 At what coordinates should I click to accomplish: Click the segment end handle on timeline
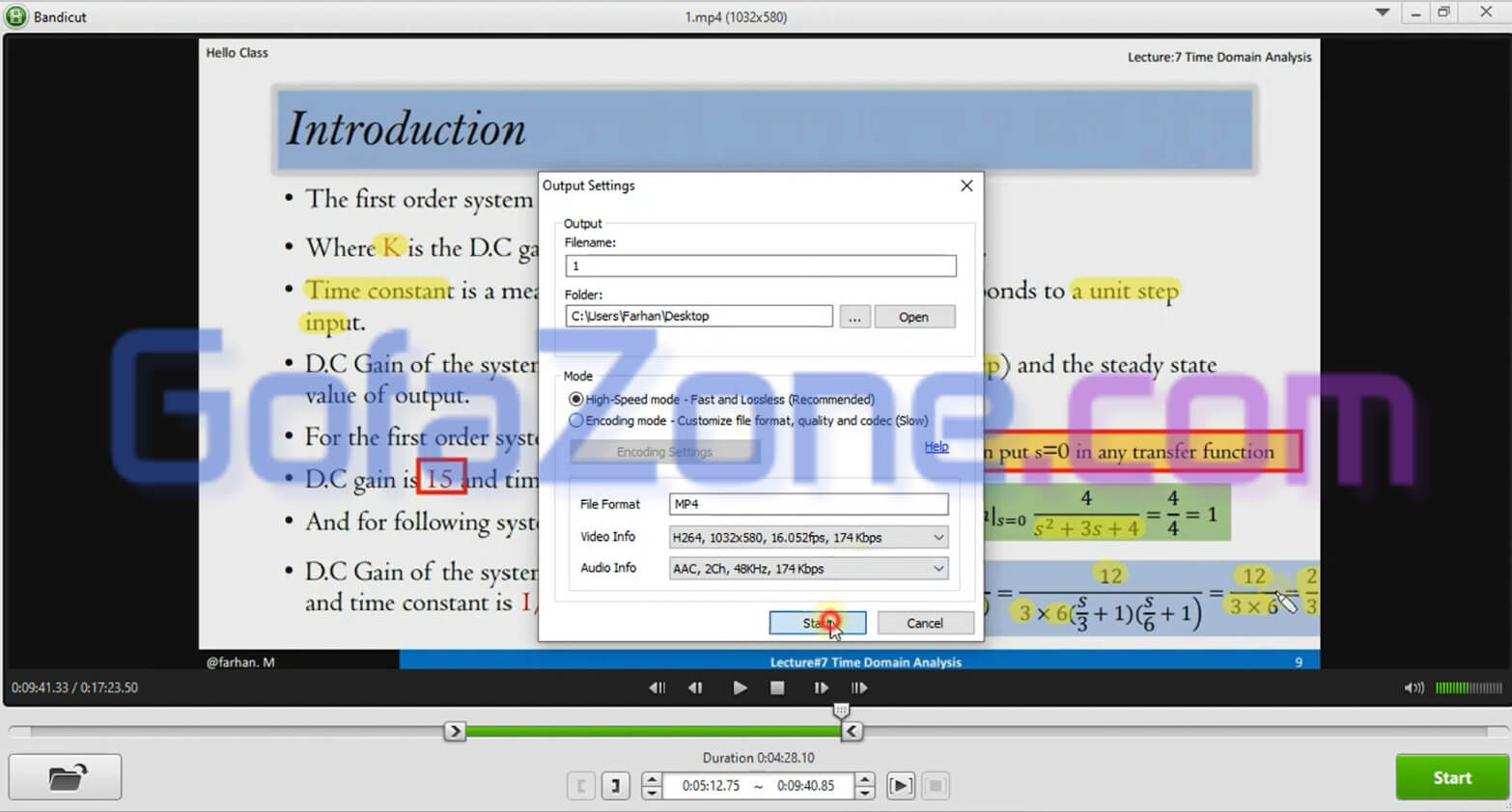(852, 732)
